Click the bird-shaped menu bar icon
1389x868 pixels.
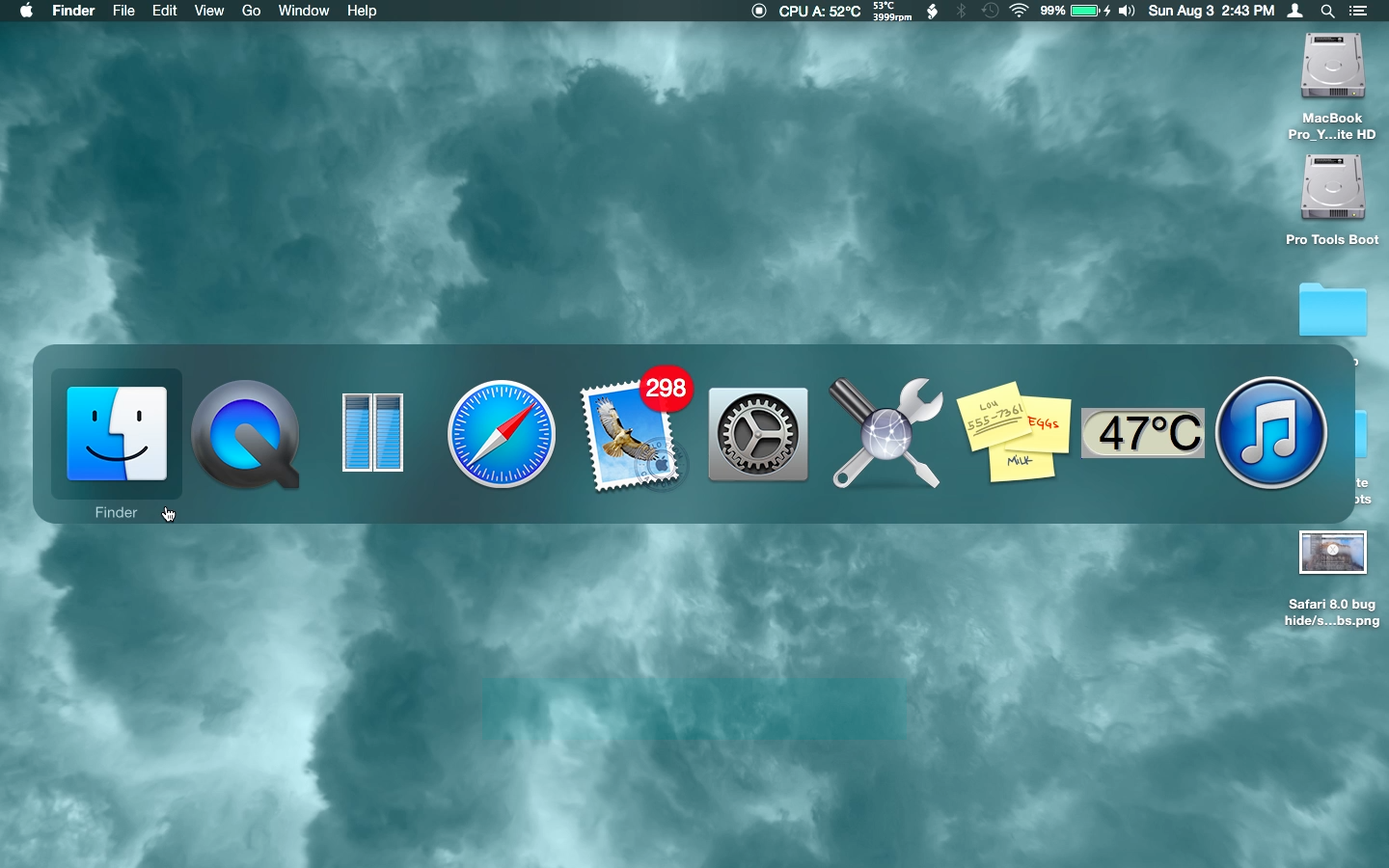point(933,11)
